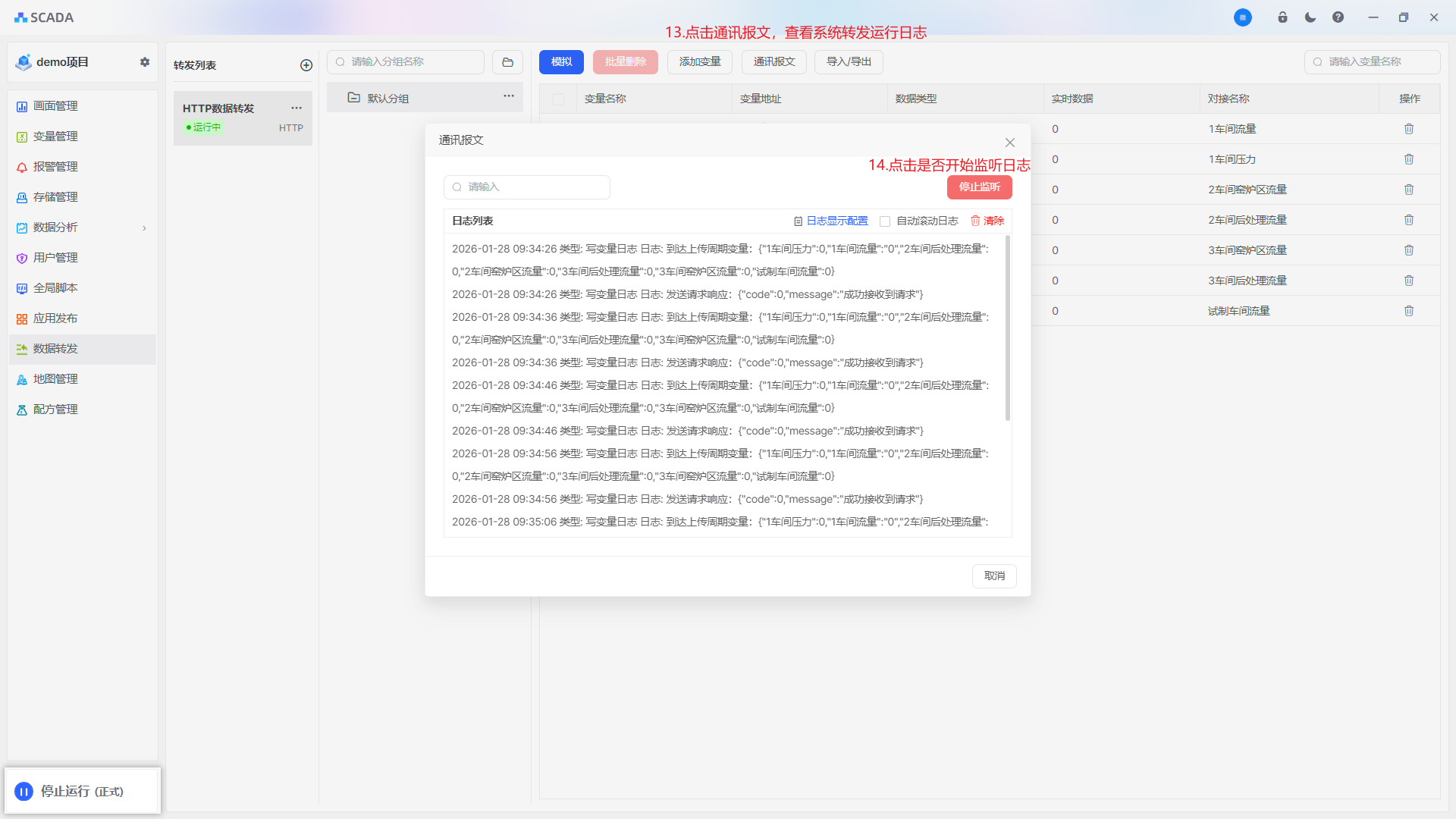The width and height of the screenshot is (1456, 819).
Task: Open demo项目 settings gear icon
Action: (145, 62)
